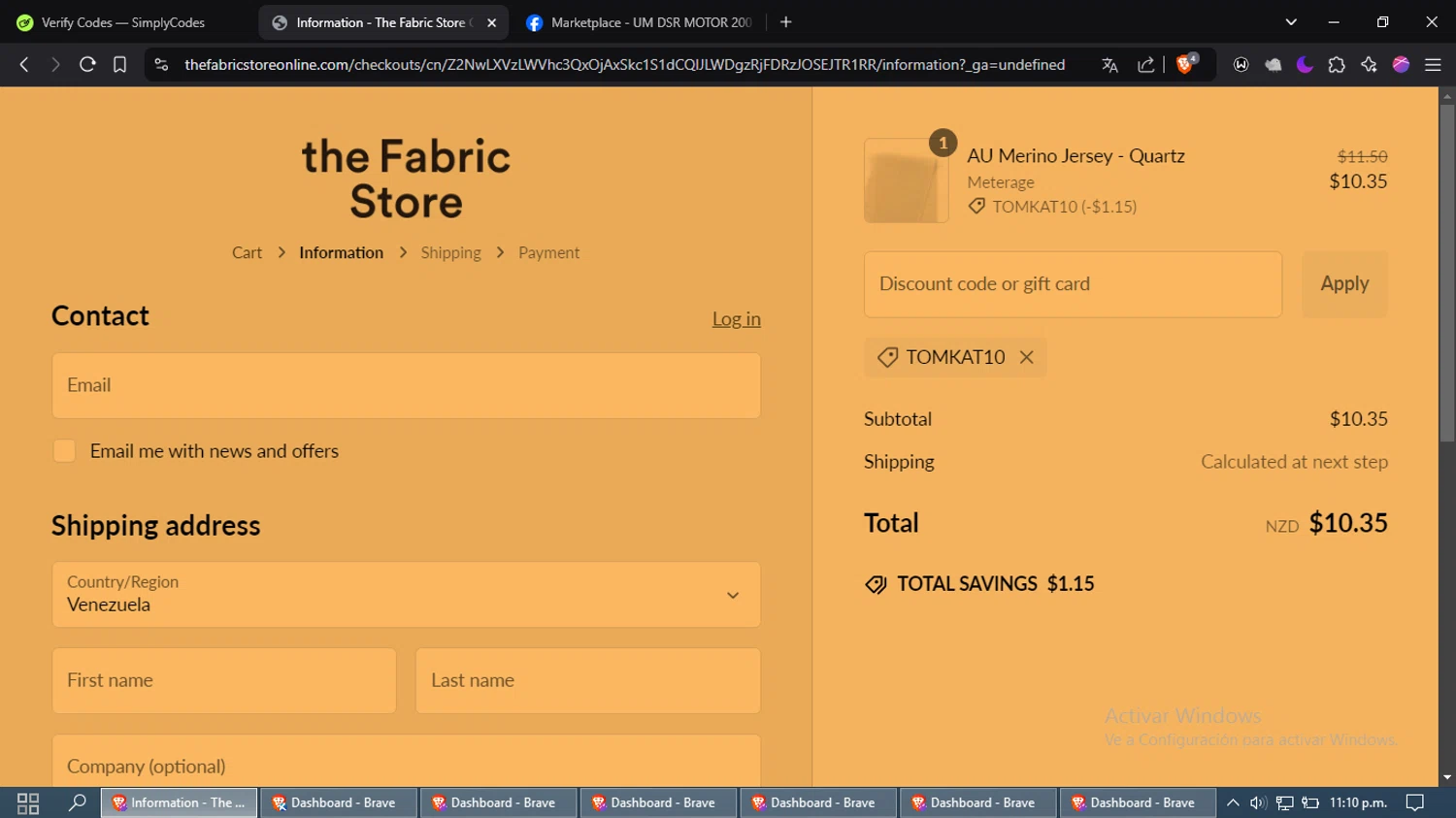Click the First name field
Screen dimensions: 1456x818
224,680
